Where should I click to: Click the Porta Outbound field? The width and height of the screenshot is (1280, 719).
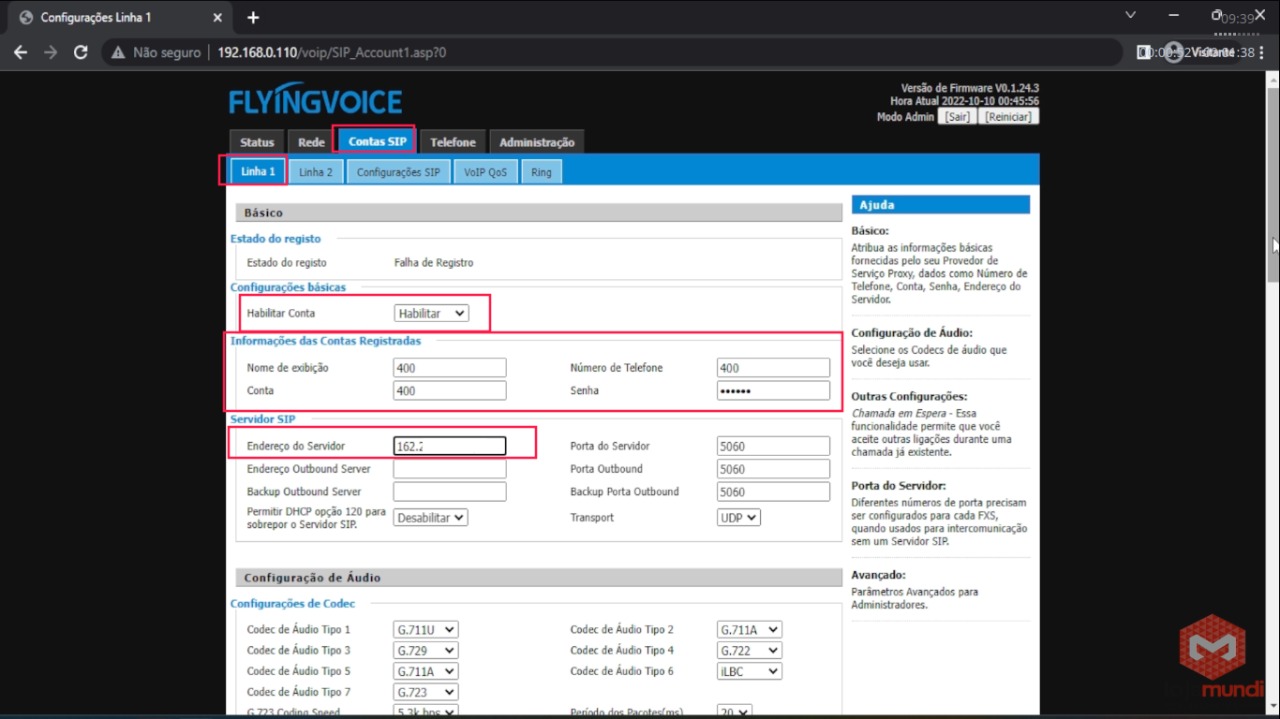(x=774, y=469)
